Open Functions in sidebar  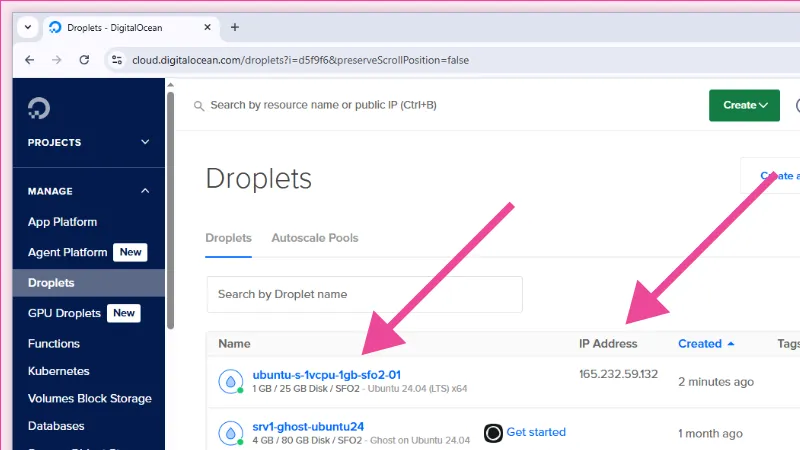[x=54, y=343]
